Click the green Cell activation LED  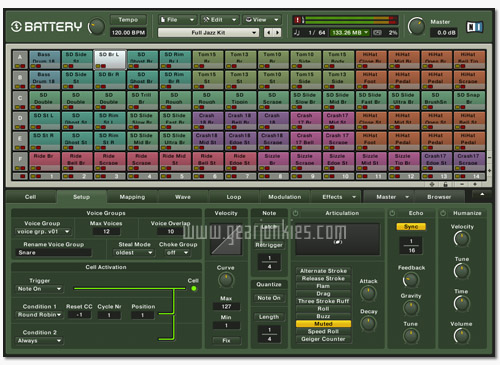(194, 288)
